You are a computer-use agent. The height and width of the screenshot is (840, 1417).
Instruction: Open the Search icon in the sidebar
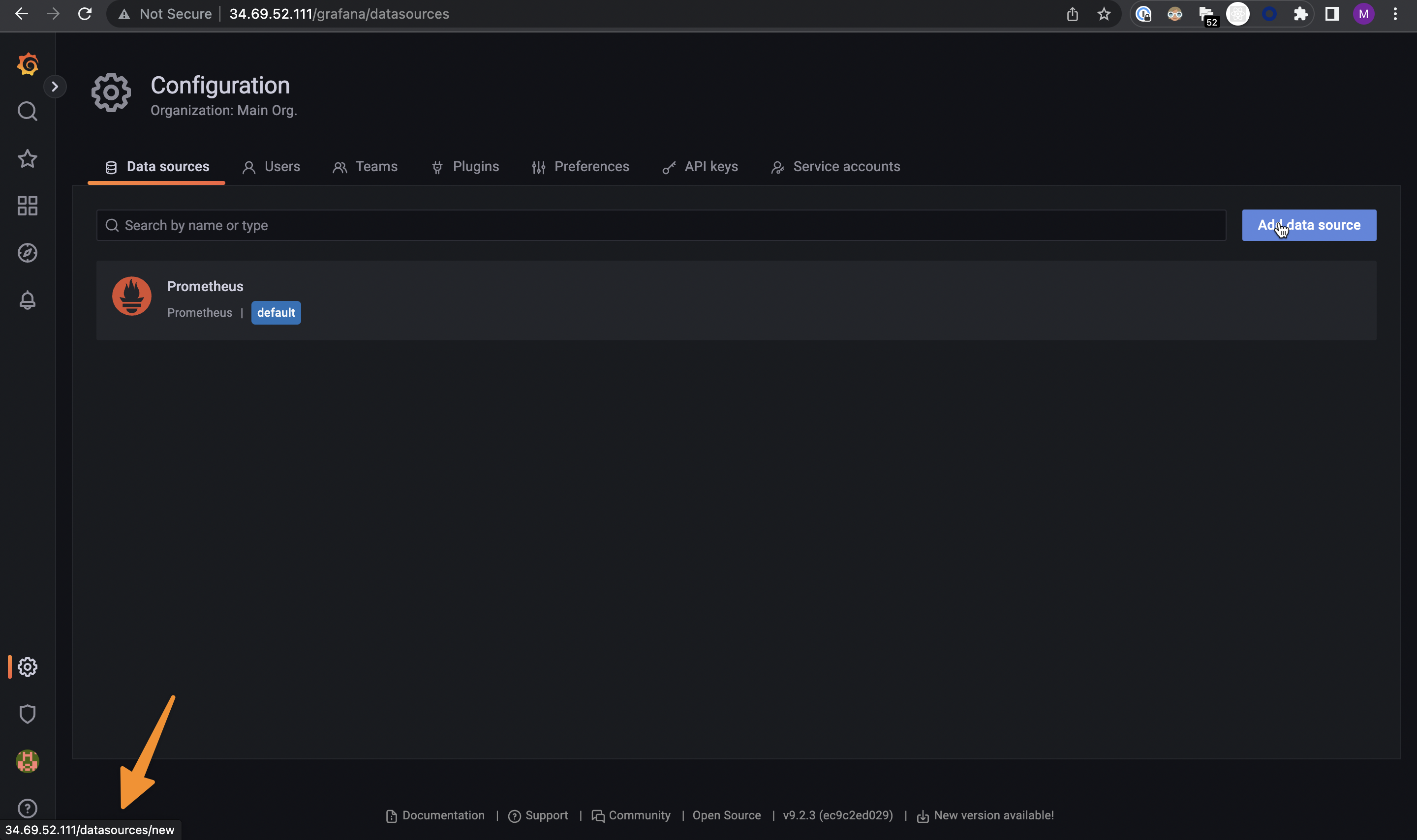click(27, 111)
